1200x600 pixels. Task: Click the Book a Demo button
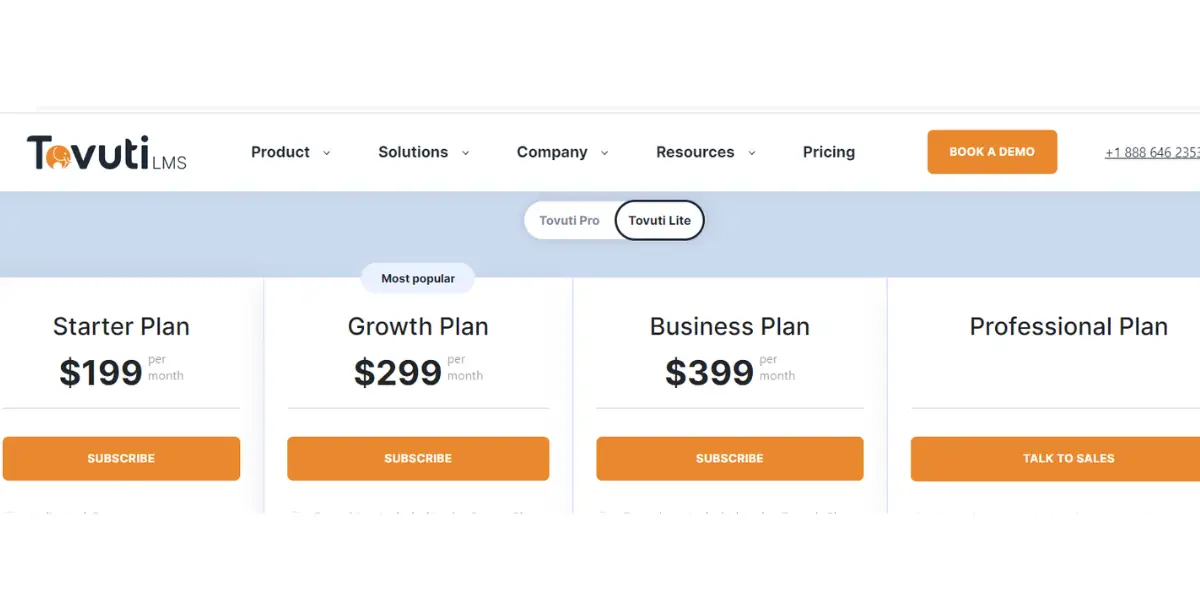click(992, 152)
